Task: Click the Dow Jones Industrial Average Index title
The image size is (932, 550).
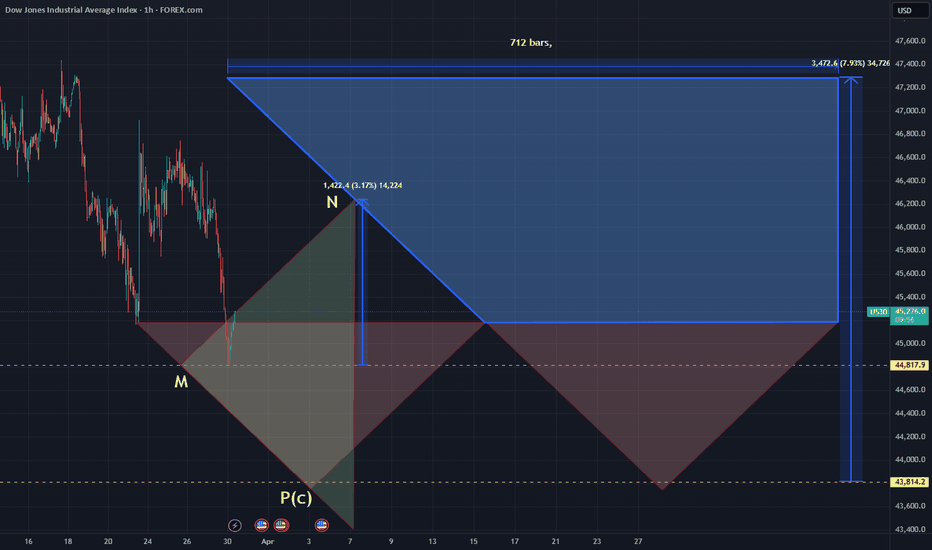Action: tap(71, 10)
